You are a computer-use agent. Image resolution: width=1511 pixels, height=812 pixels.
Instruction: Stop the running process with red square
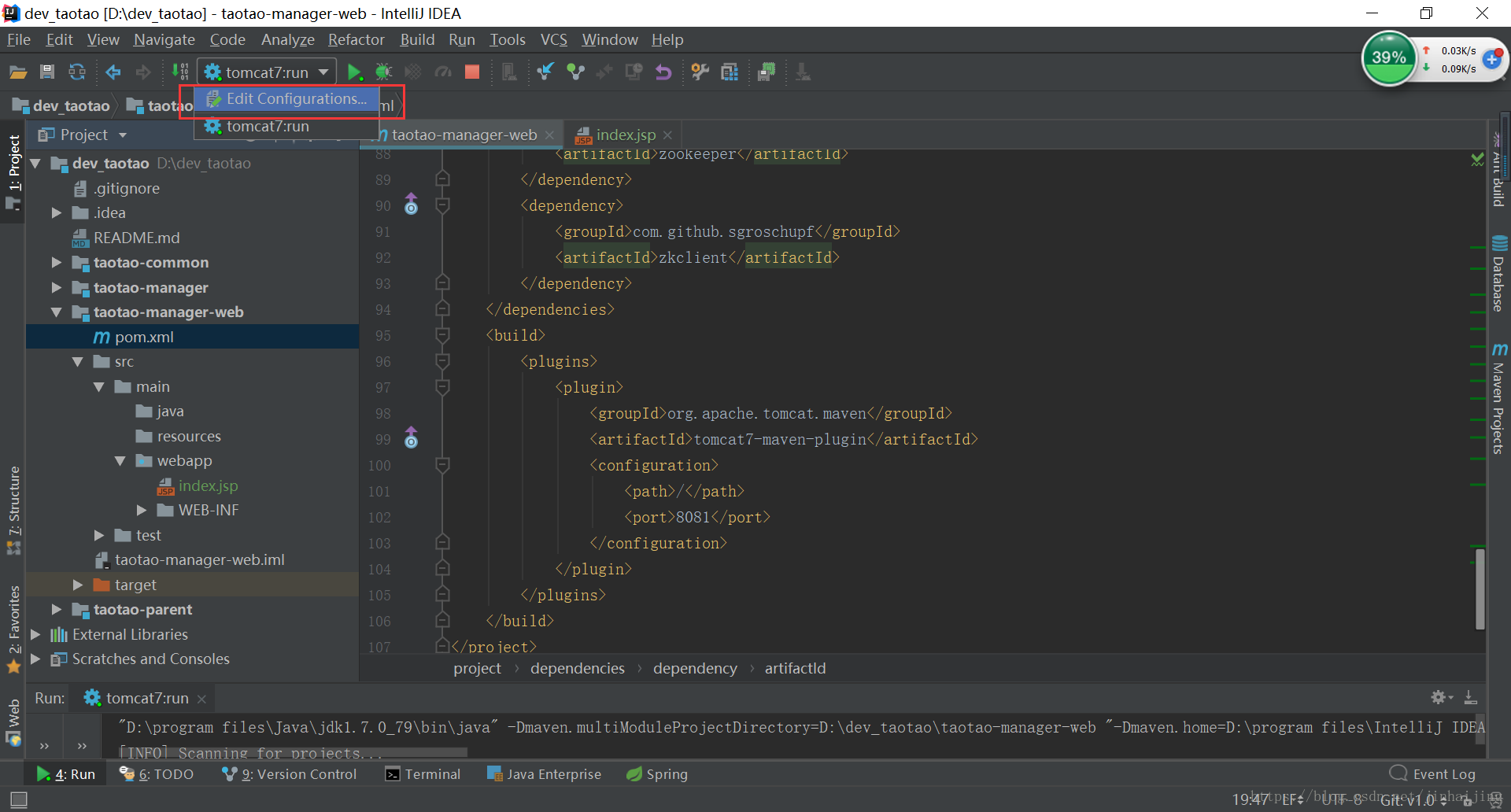click(x=472, y=72)
